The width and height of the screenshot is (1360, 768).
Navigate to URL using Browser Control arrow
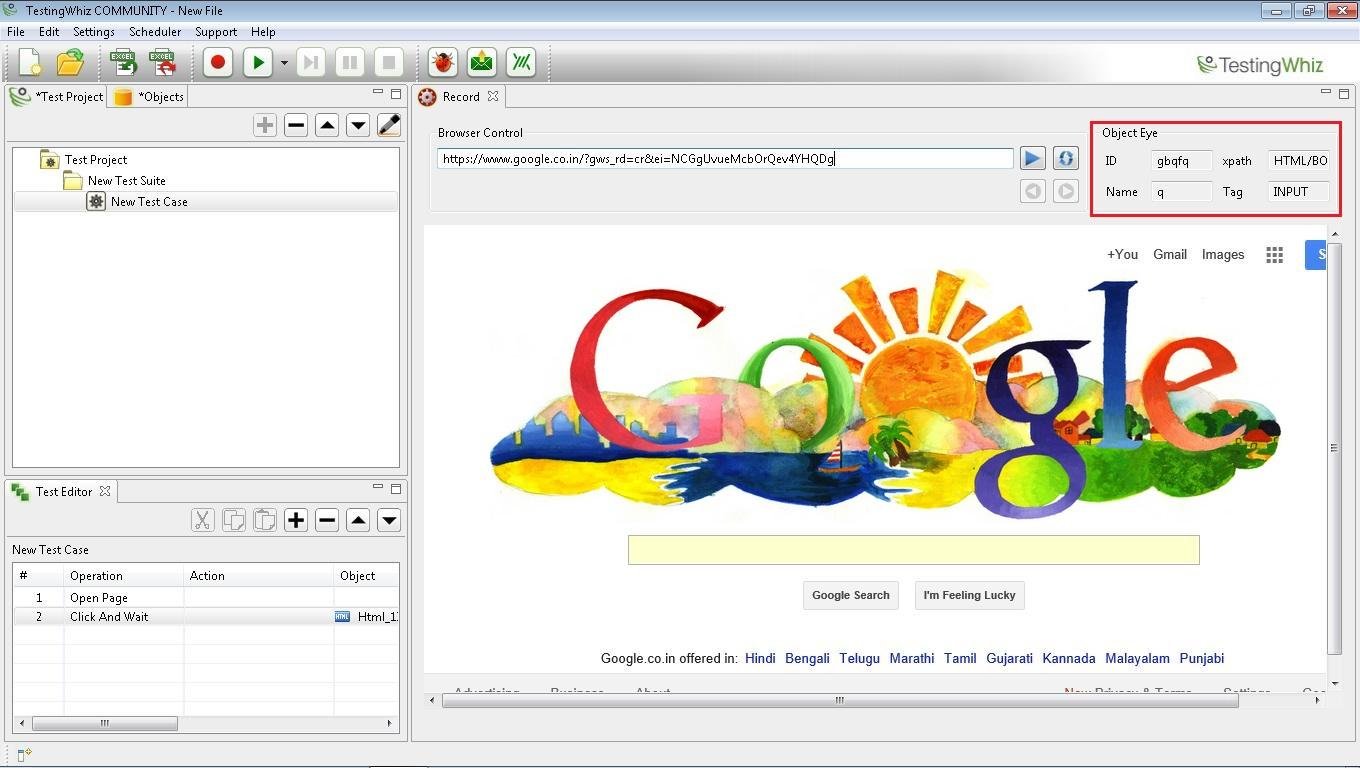click(x=1031, y=158)
